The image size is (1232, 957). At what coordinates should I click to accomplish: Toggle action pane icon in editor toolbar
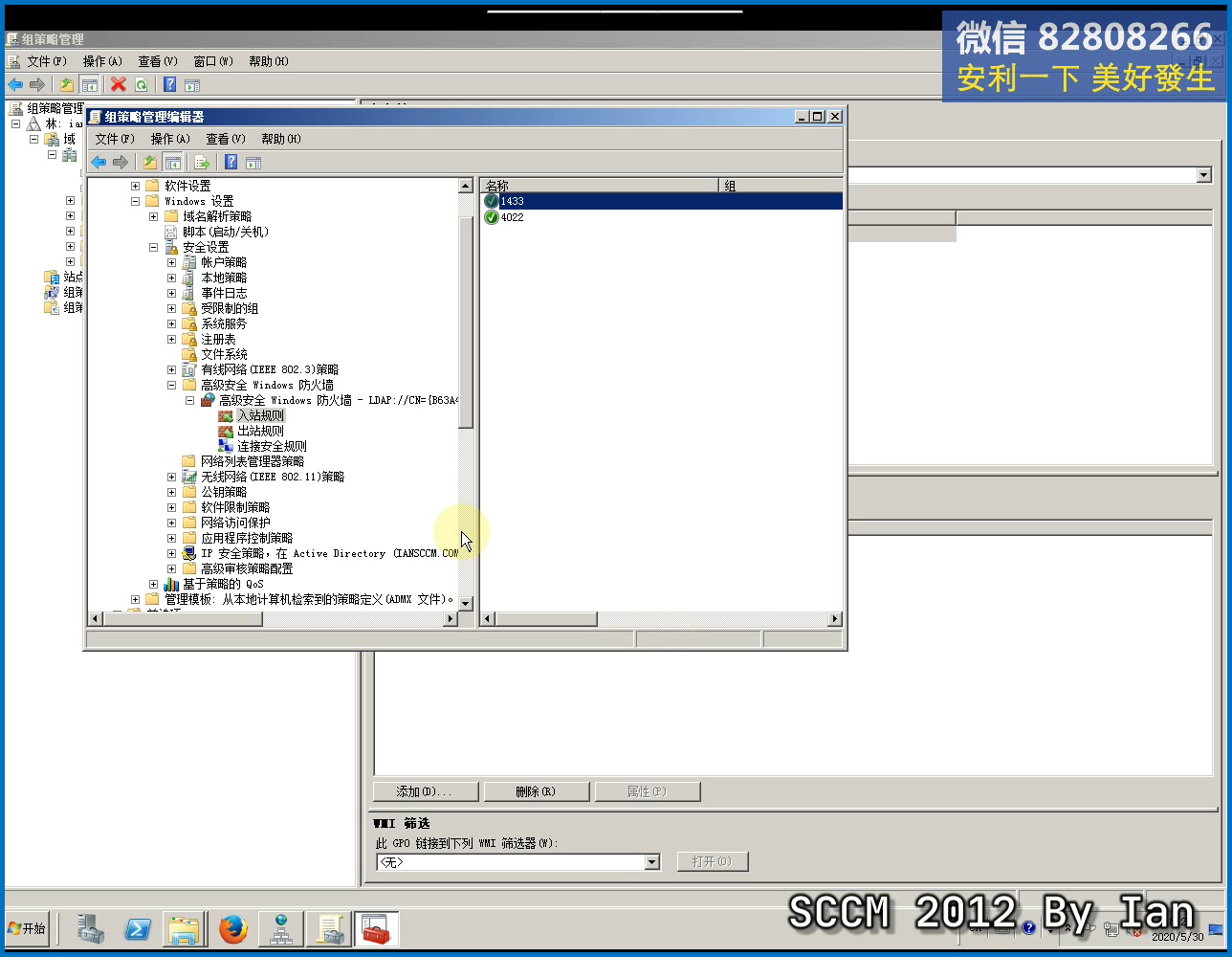click(253, 163)
